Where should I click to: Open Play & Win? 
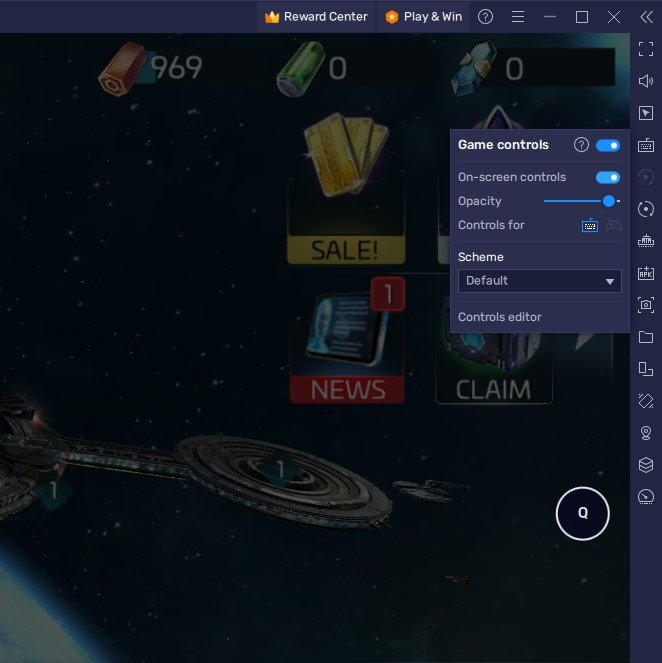pos(424,17)
